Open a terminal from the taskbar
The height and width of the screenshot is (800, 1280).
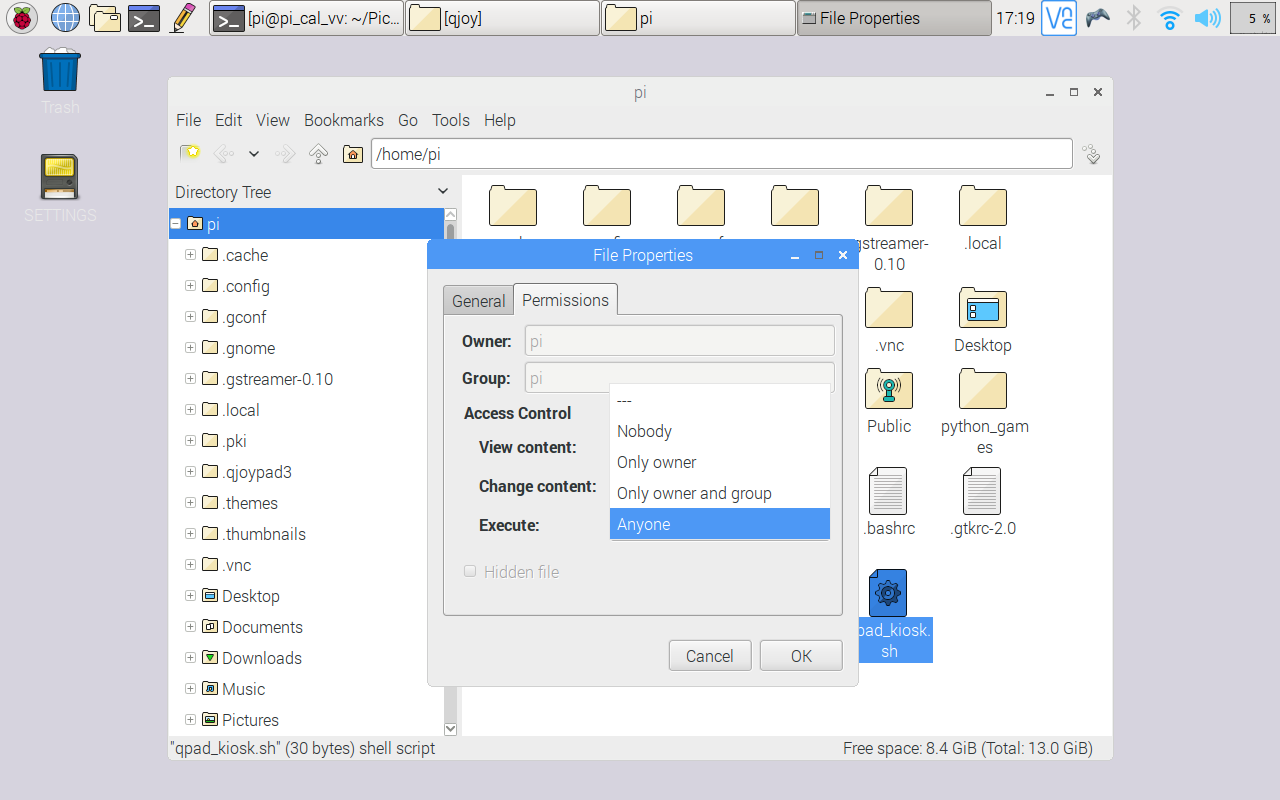143,17
